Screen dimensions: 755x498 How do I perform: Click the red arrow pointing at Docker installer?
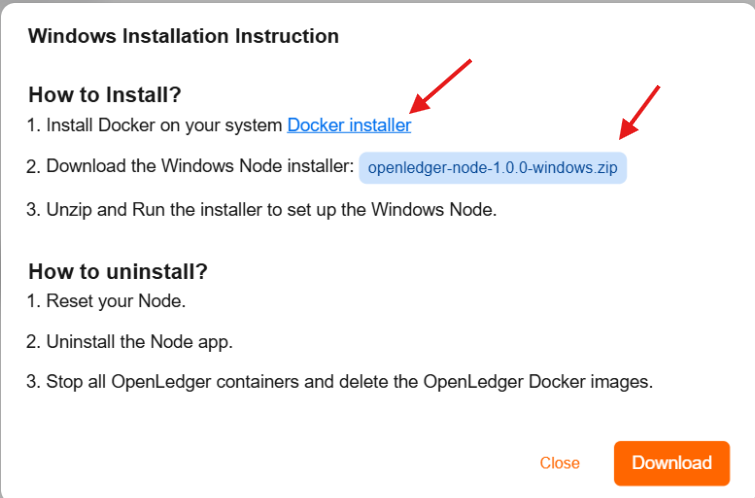pos(440,85)
